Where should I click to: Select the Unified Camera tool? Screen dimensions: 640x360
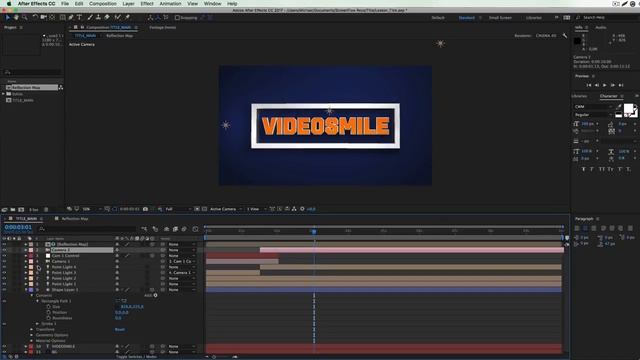point(43,18)
